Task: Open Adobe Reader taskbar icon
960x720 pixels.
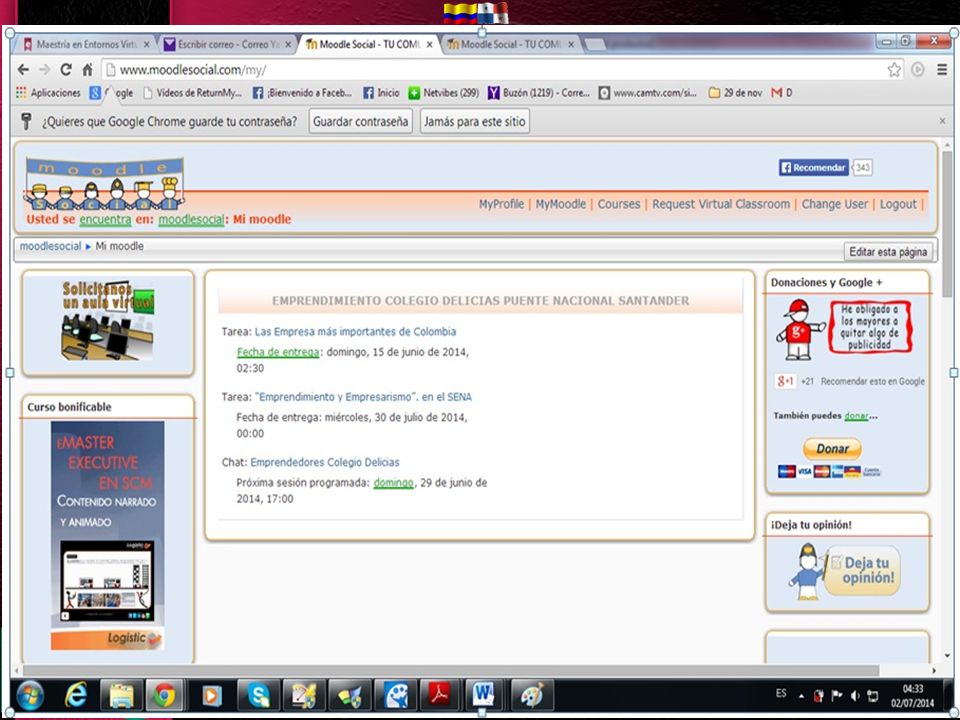Action: 439,696
